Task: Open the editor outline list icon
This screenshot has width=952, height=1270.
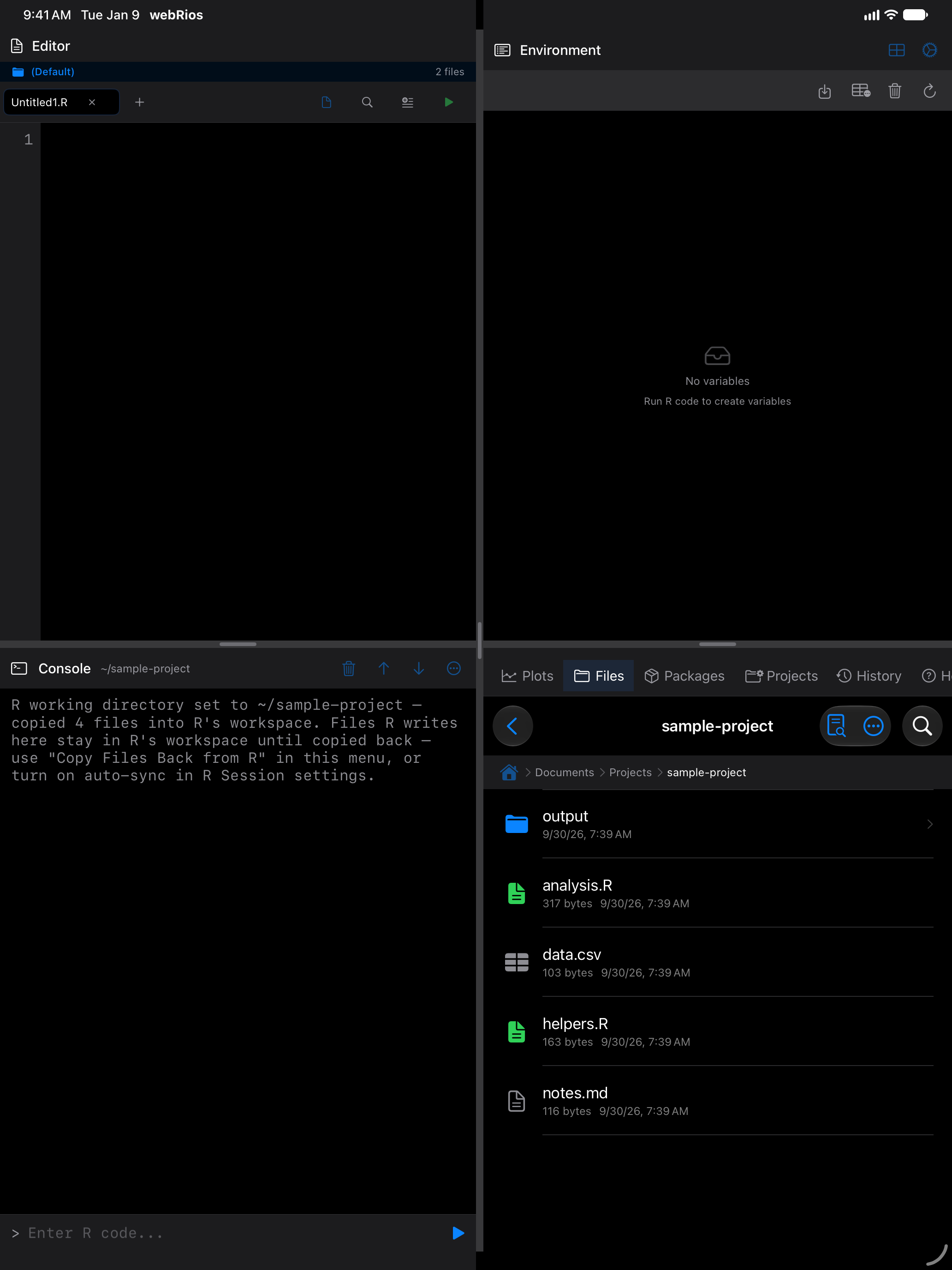Action: pyautogui.click(x=407, y=102)
